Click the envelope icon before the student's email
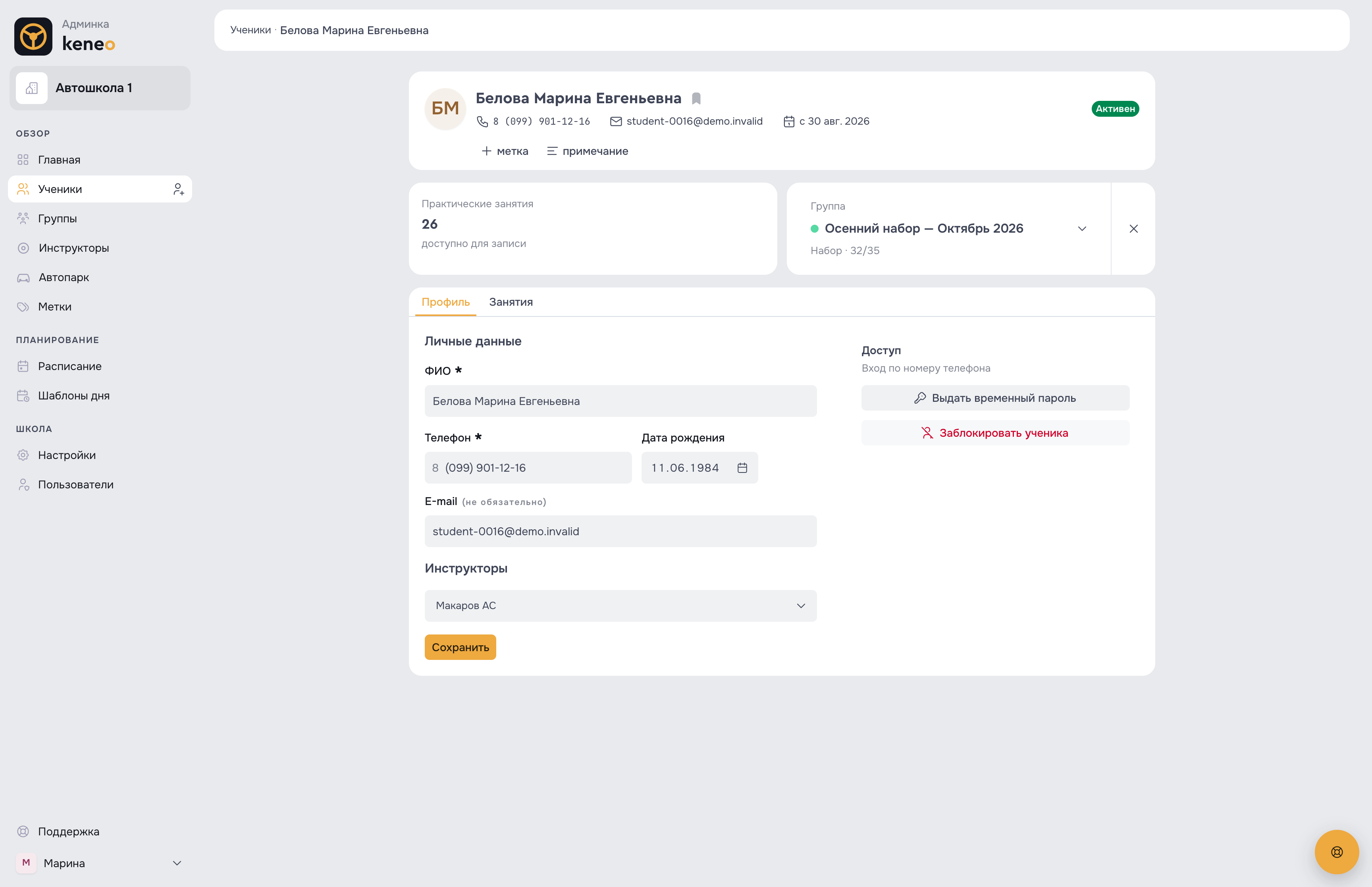Screen dimensions: 1372x887 coord(616,121)
